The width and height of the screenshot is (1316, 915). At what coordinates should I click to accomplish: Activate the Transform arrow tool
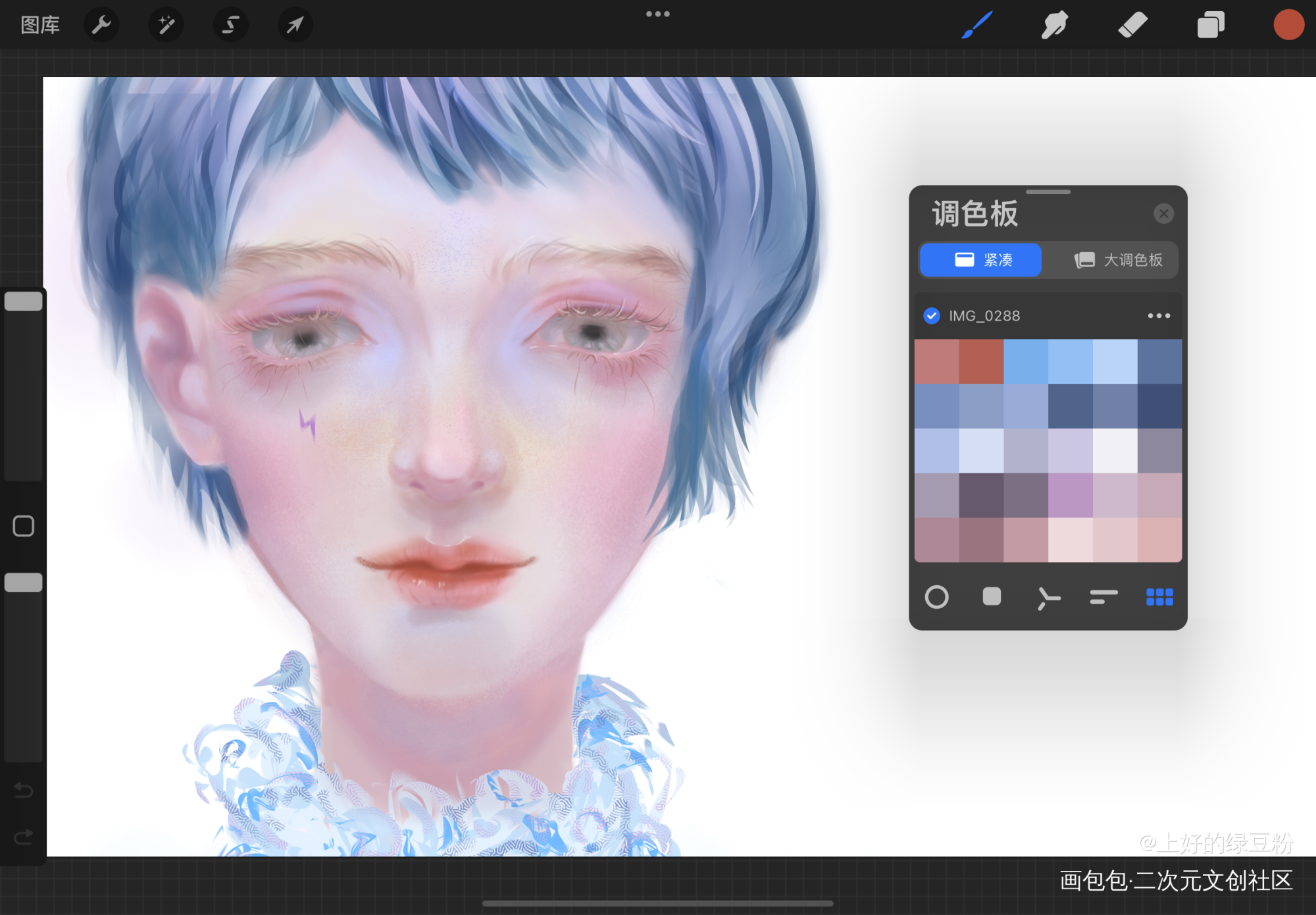(295, 25)
